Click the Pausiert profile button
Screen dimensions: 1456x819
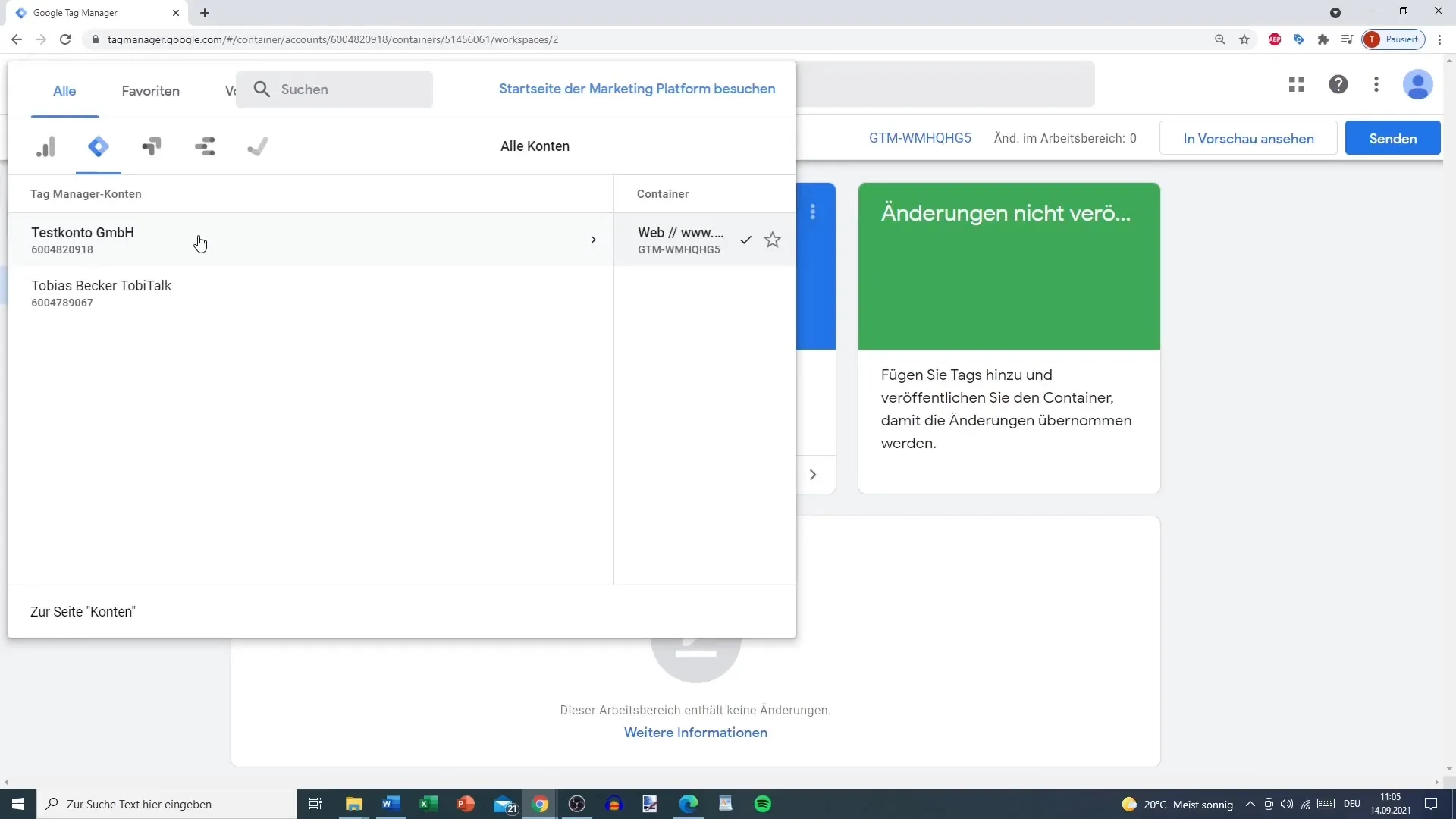[1394, 39]
